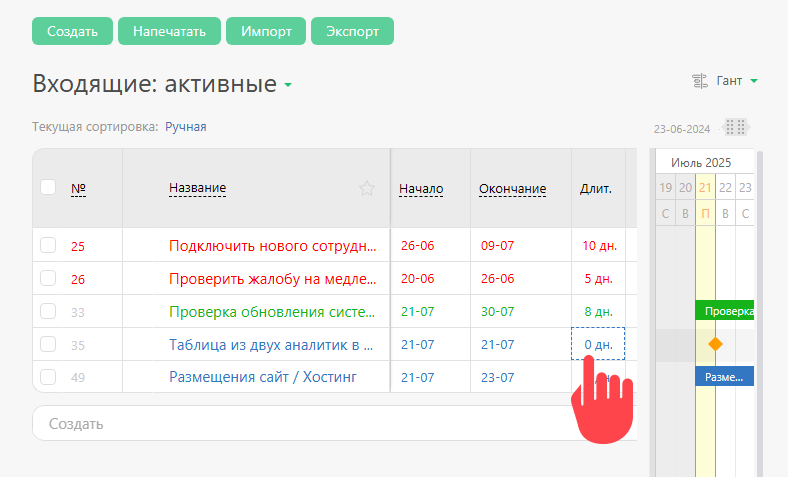This screenshot has height=477, width=788.
Task: Click the Gantt chart icon beside Гант
Action: [700, 81]
